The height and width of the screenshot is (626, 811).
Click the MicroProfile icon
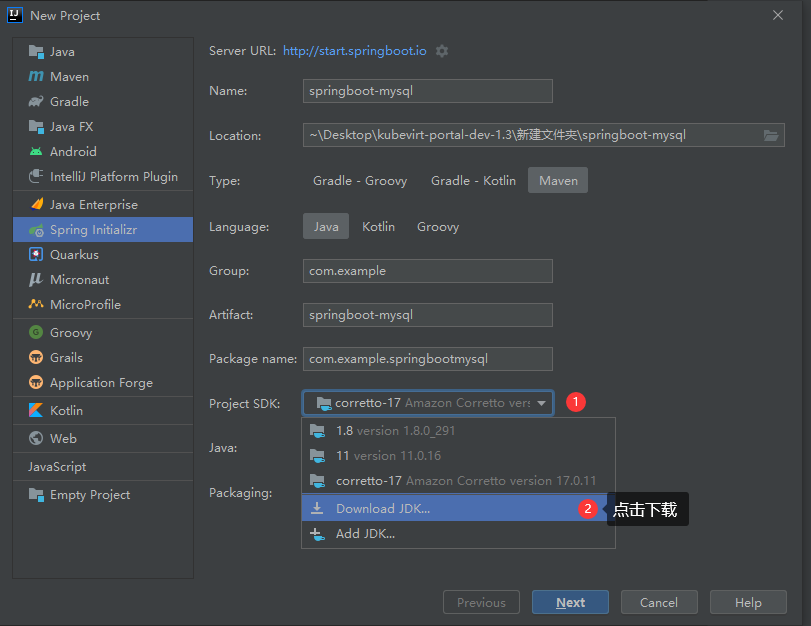pyautogui.click(x=36, y=304)
